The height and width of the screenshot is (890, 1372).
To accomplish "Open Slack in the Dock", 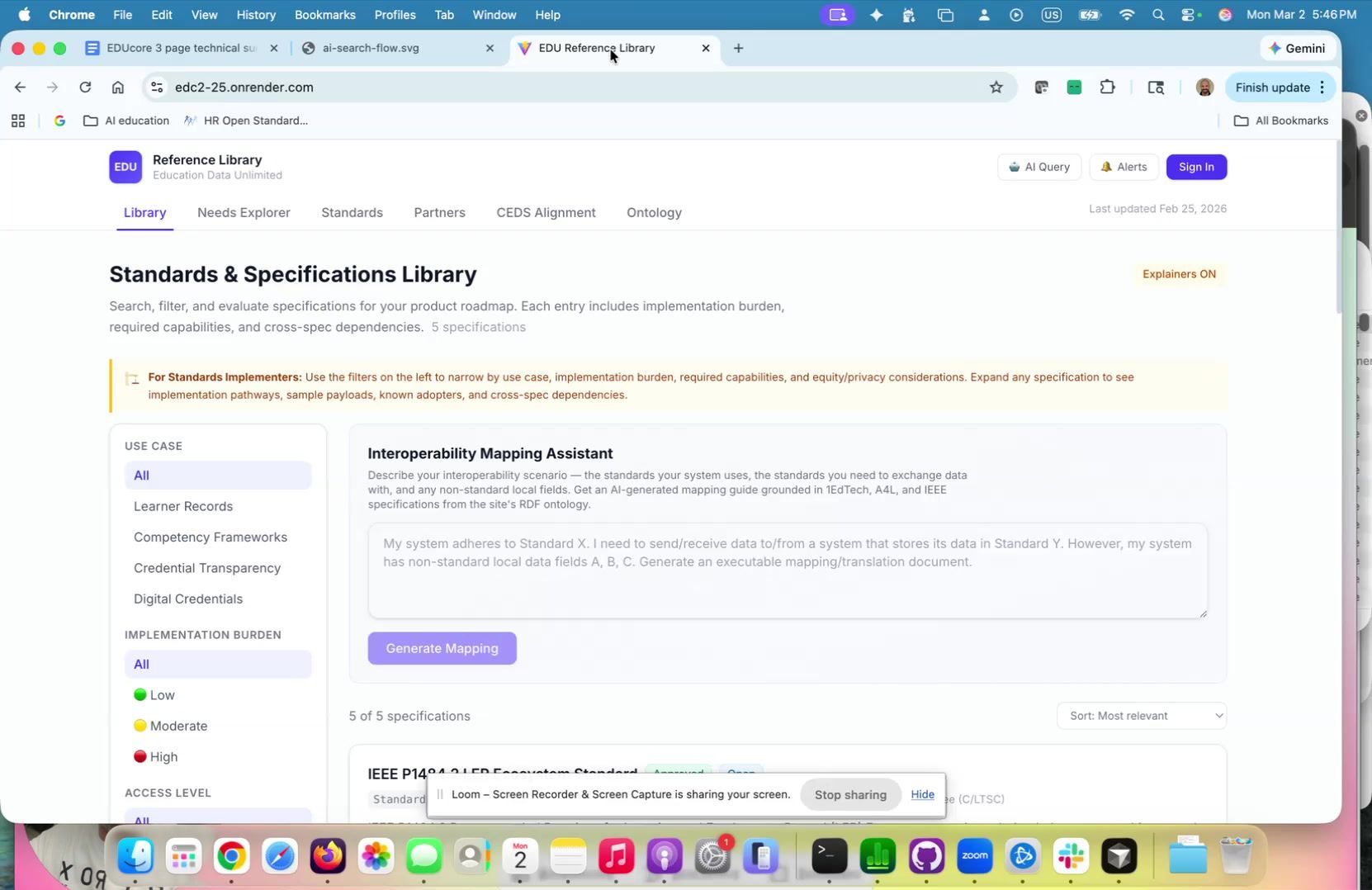I will (1071, 856).
